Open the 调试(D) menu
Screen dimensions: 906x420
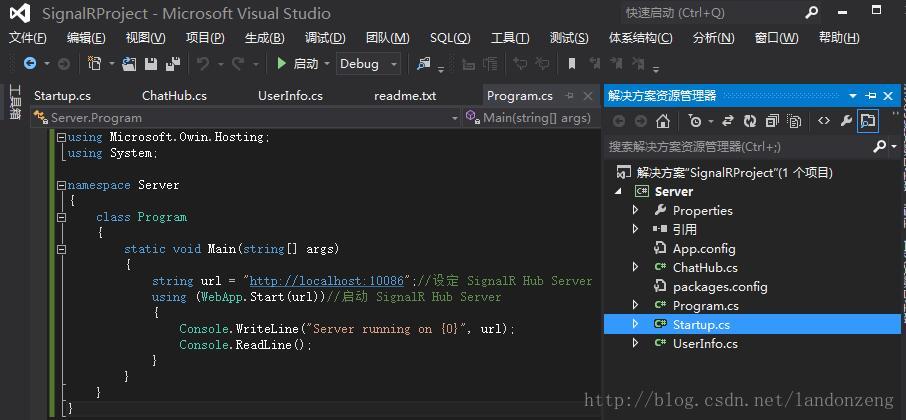click(x=325, y=38)
